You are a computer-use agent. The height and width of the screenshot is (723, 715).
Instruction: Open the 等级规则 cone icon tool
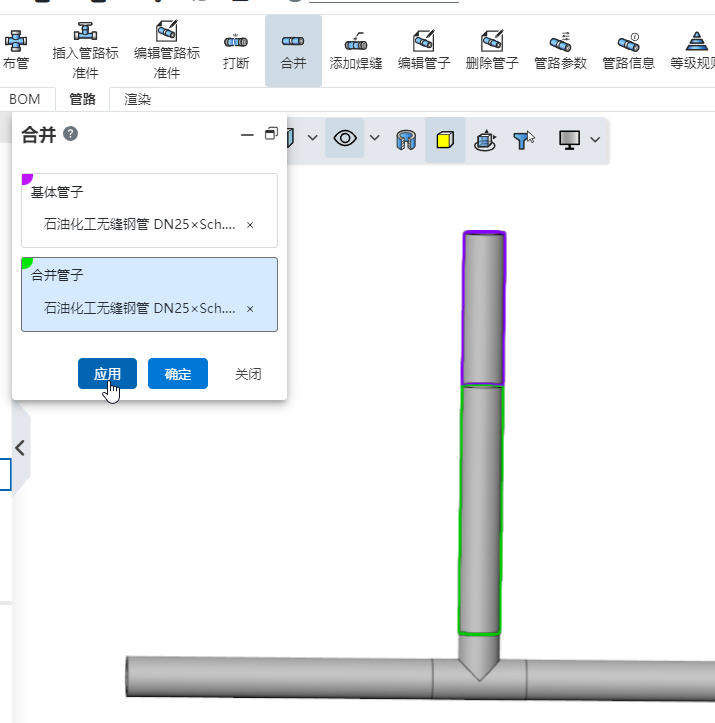pos(694,51)
